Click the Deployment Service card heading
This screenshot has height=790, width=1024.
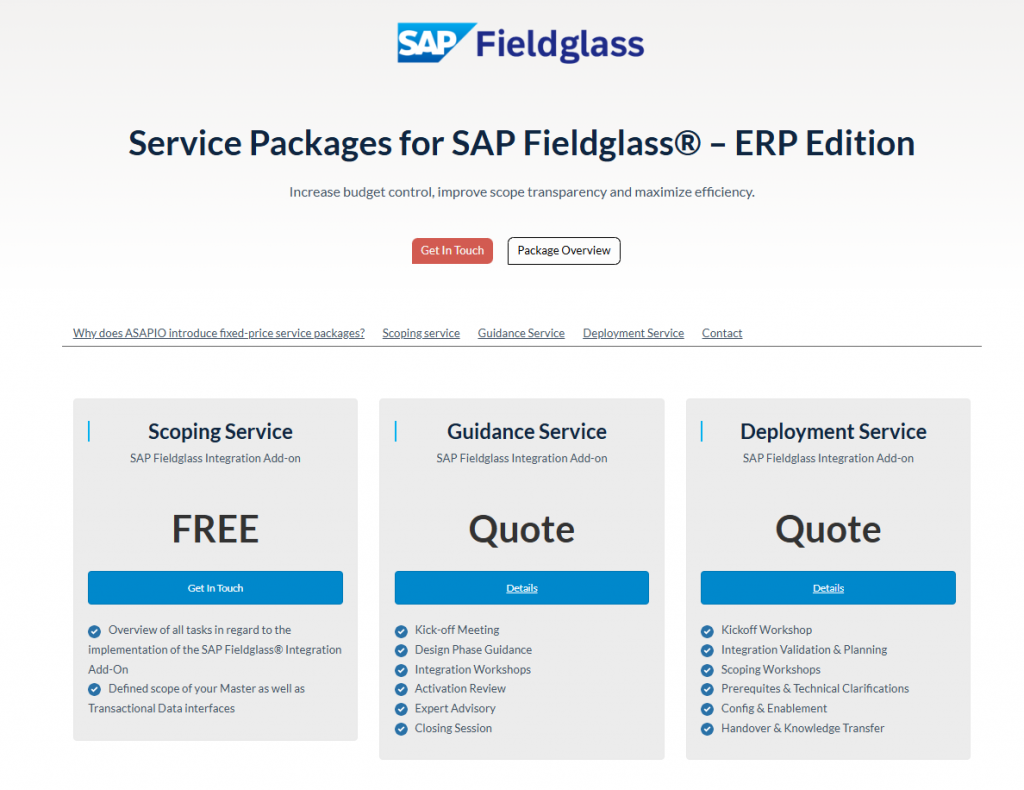coord(833,431)
